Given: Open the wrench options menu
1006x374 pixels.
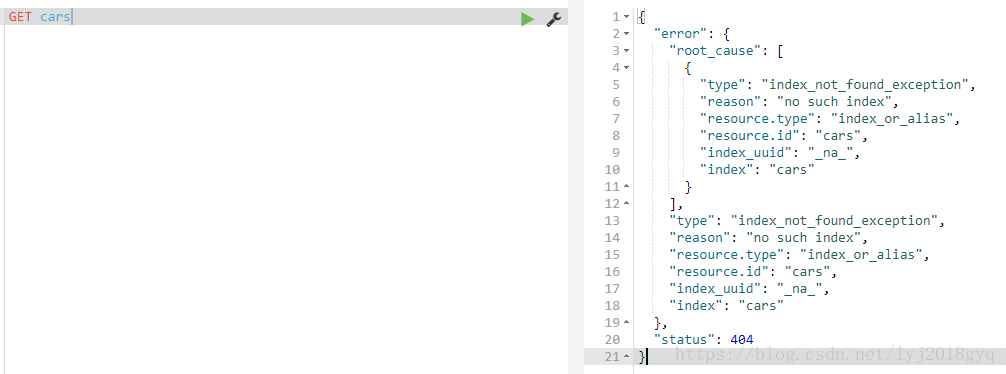Looking at the screenshot, I should pos(554,19).
